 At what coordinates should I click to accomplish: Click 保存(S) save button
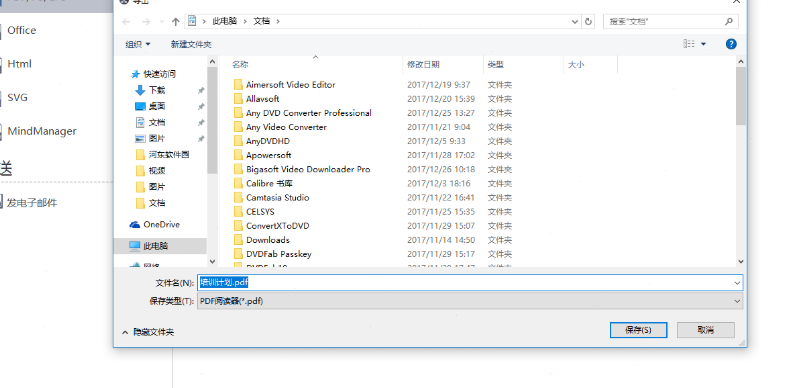coord(638,330)
